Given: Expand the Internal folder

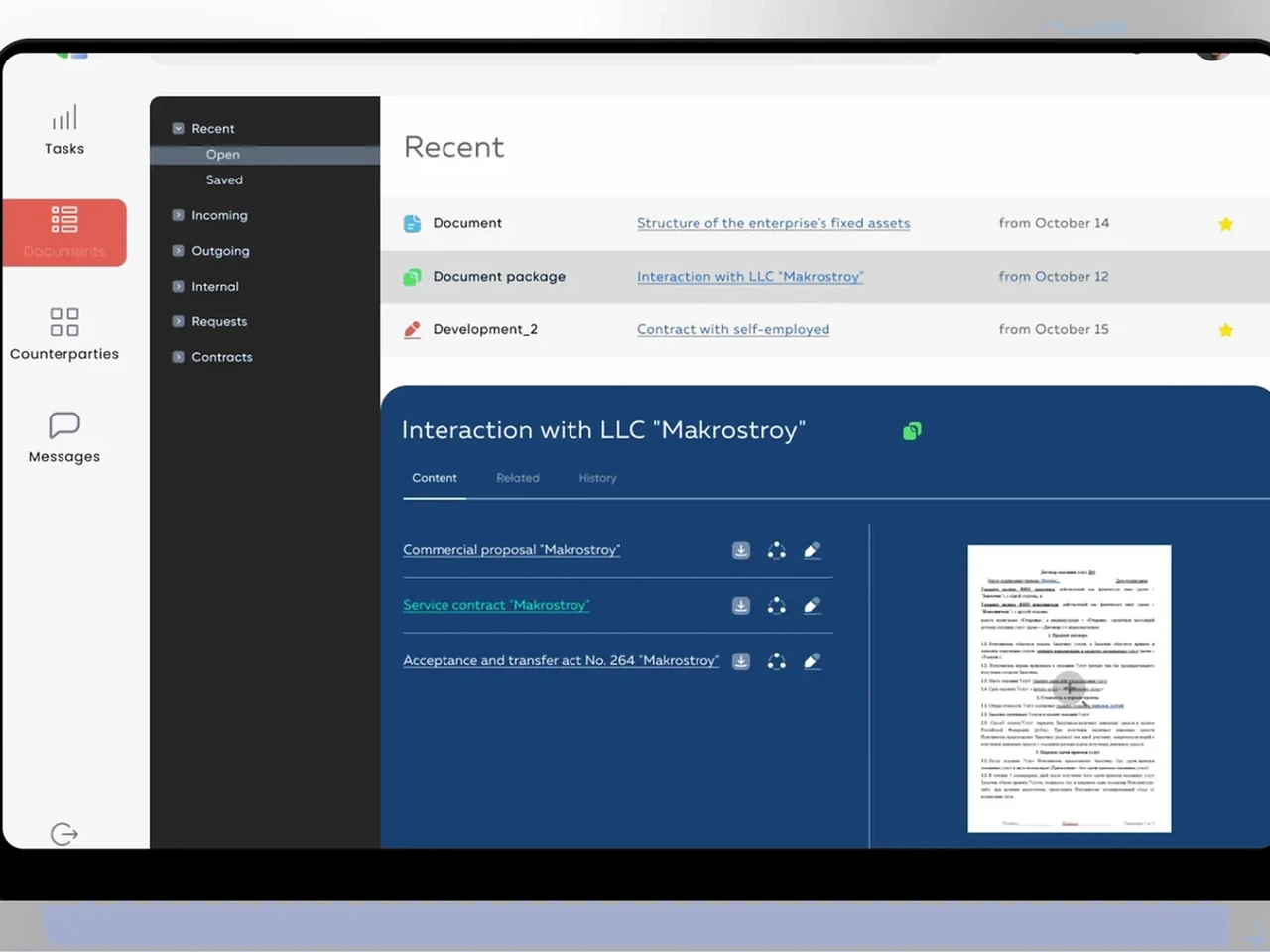Looking at the screenshot, I should [179, 287].
